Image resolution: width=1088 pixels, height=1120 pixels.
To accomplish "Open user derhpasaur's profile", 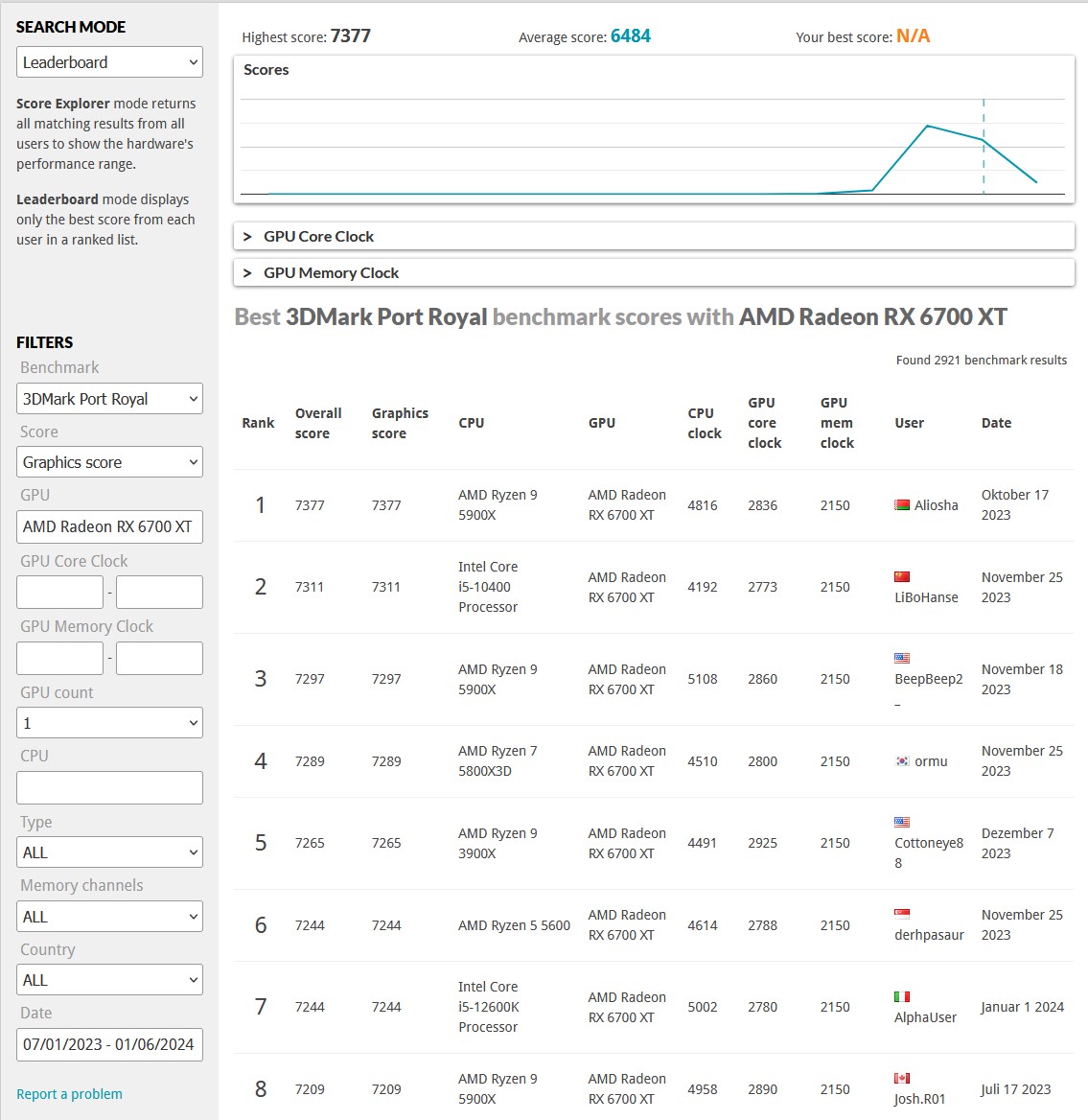I will [x=929, y=935].
